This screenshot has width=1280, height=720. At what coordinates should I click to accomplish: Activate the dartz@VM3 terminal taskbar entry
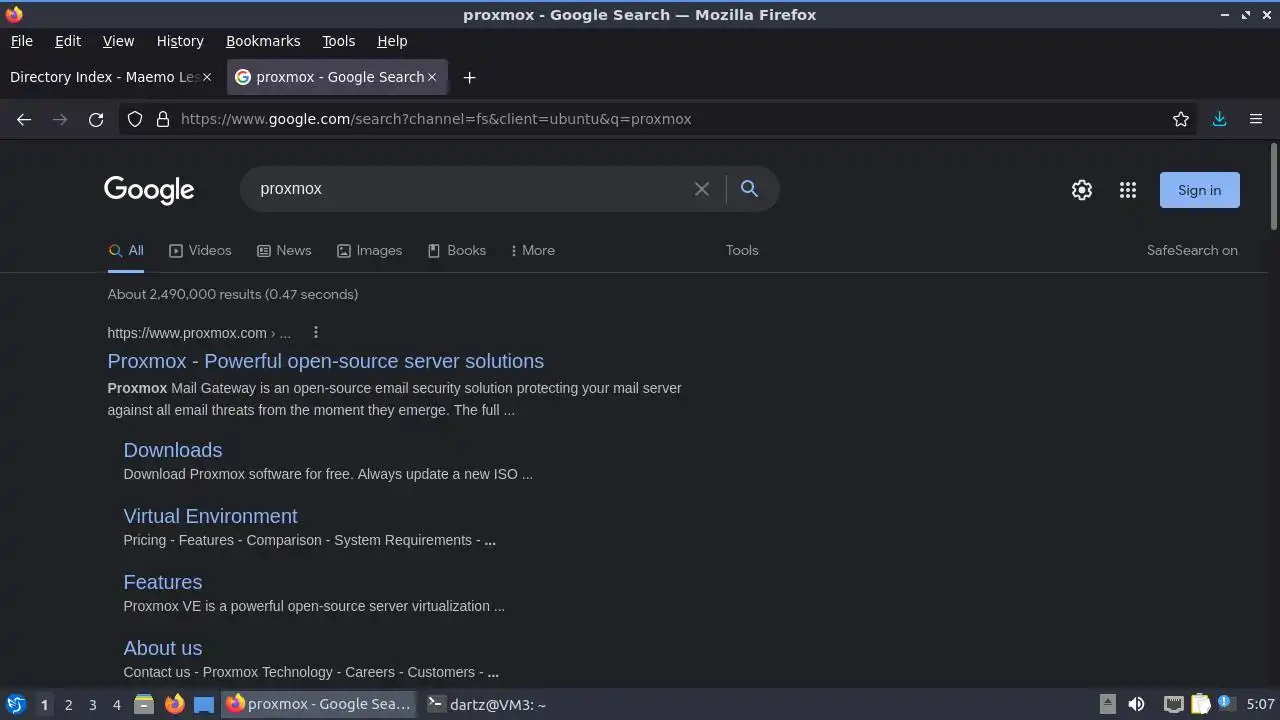(487, 704)
